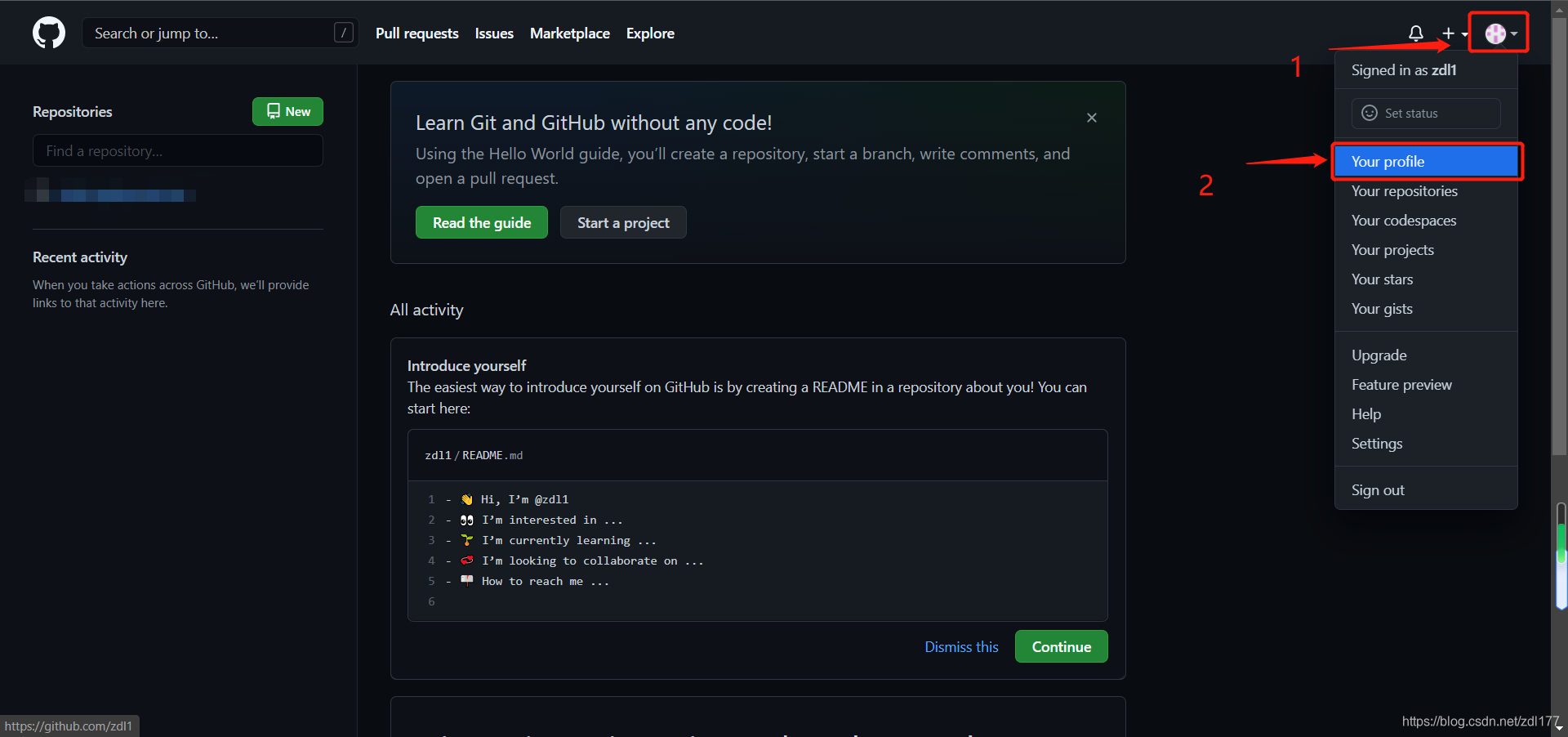Image resolution: width=1568 pixels, height=737 pixels.
Task: Click the Find a repository field
Action: tap(178, 150)
